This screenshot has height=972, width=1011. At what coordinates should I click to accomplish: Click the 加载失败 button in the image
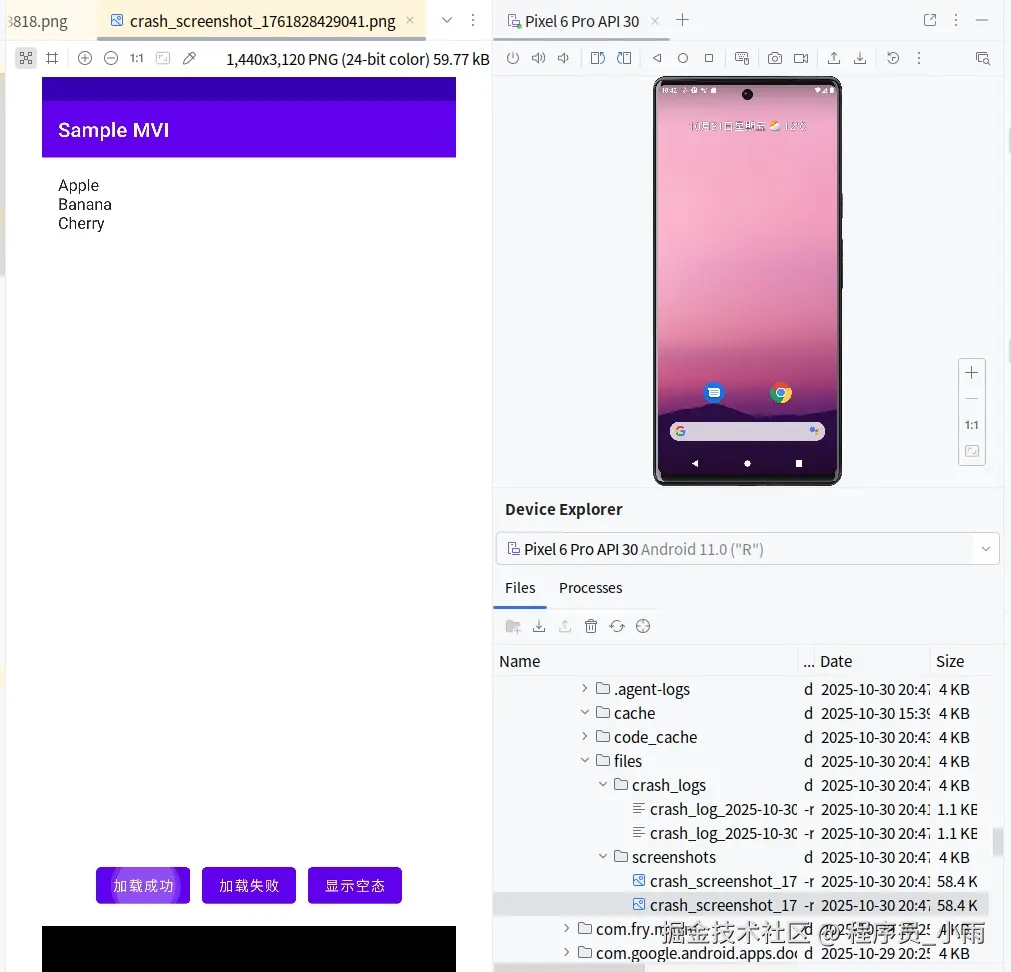[249, 886]
